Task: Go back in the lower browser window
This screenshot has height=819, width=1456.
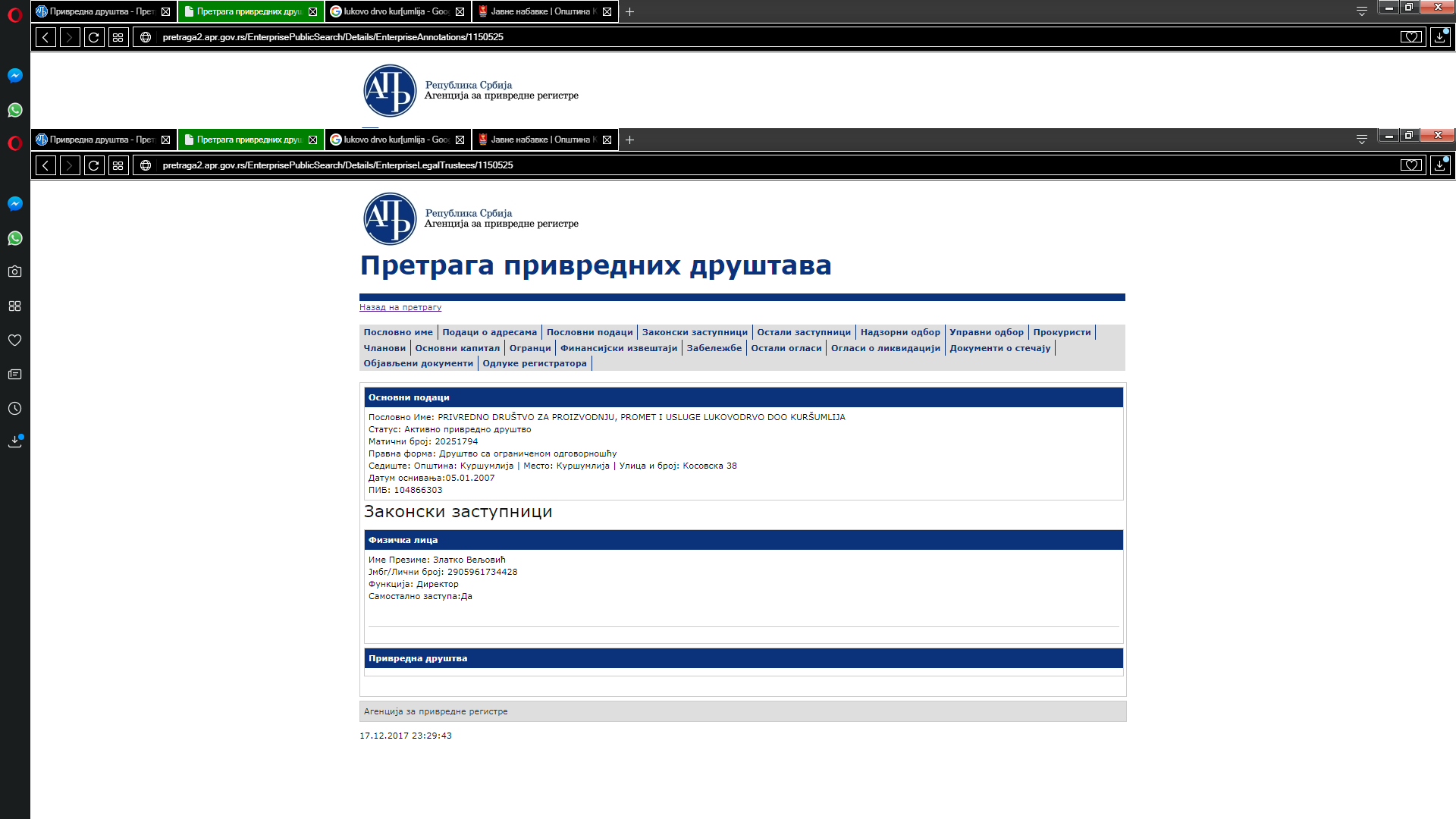Action: click(45, 165)
